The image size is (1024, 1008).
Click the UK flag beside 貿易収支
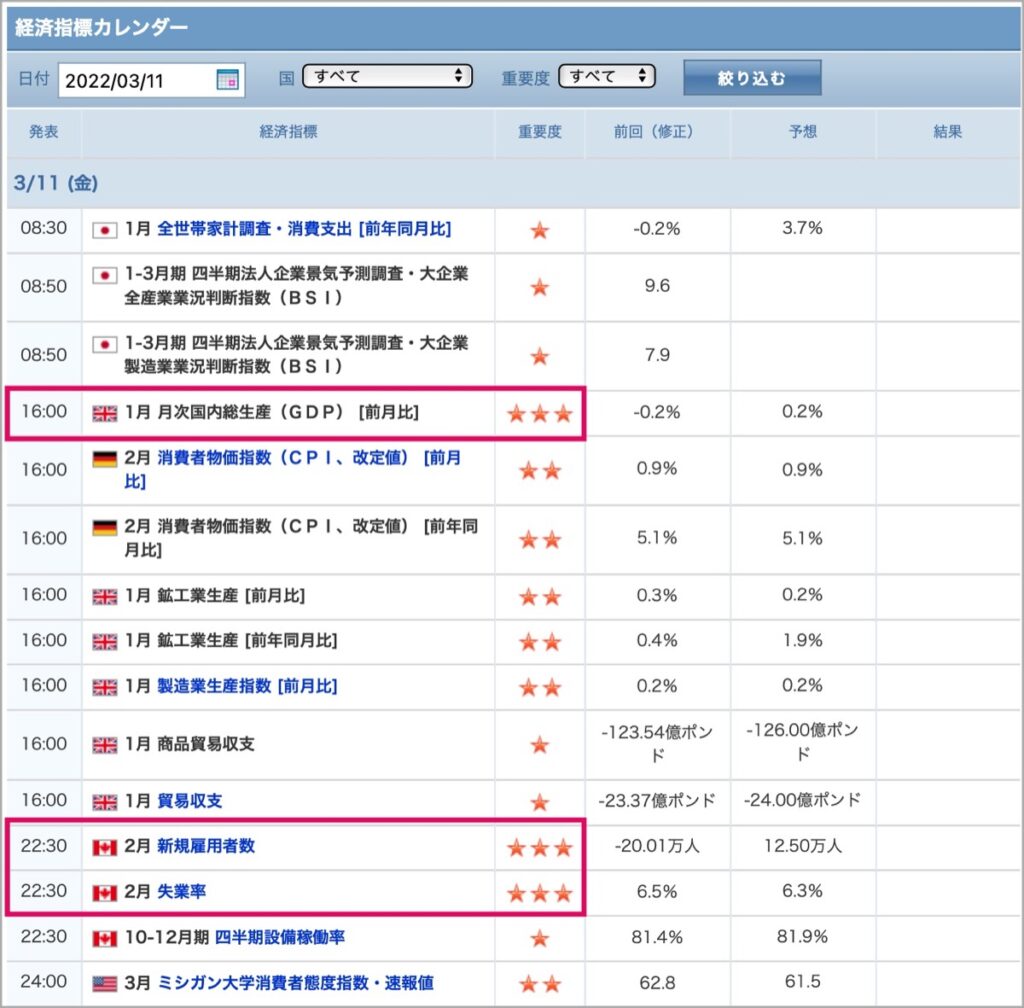click(x=104, y=802)
